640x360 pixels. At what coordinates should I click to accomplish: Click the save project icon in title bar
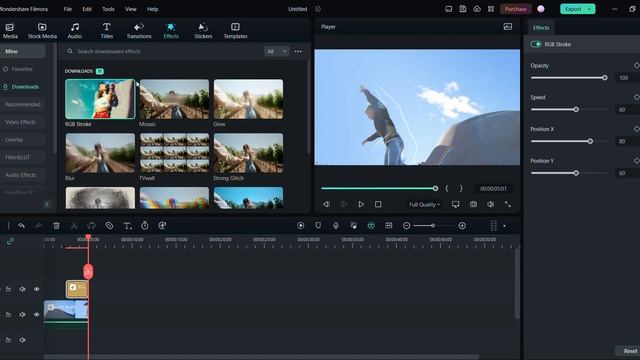(462, 9)
